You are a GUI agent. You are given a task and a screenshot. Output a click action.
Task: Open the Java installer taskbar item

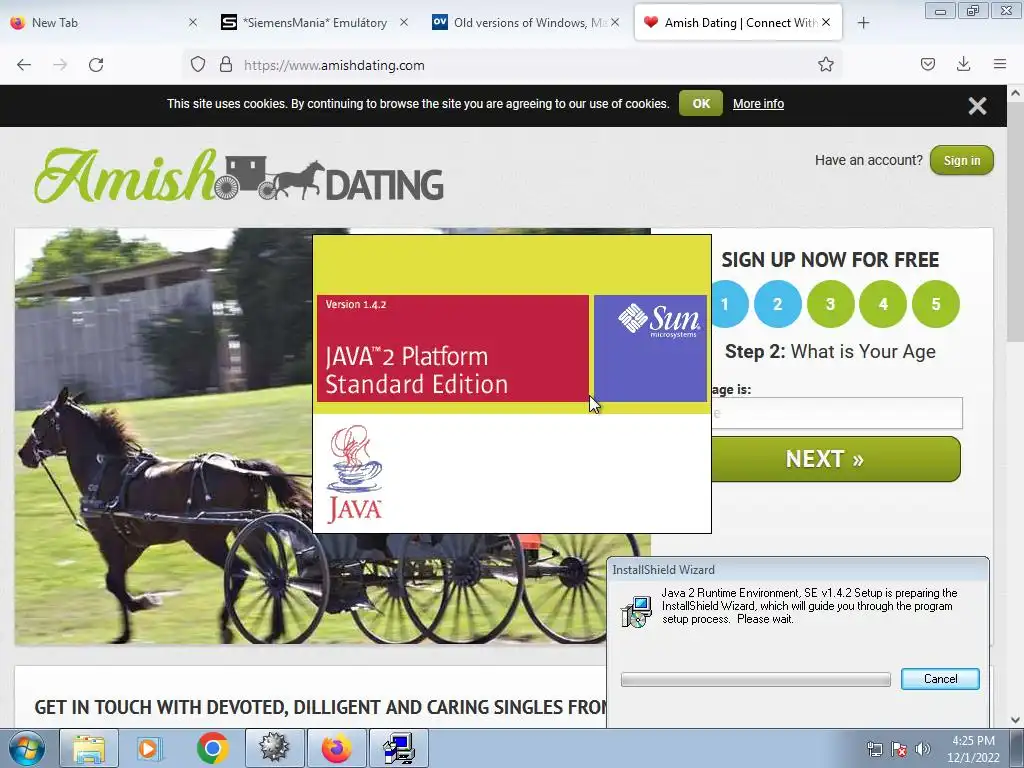click(x=399, y=748)
